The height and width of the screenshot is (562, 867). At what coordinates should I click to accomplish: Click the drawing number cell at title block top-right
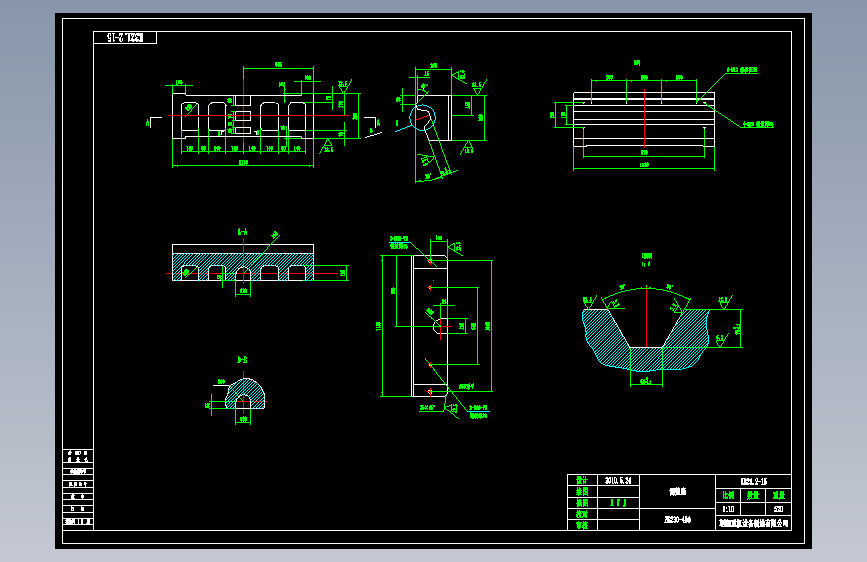pos(754,481)
